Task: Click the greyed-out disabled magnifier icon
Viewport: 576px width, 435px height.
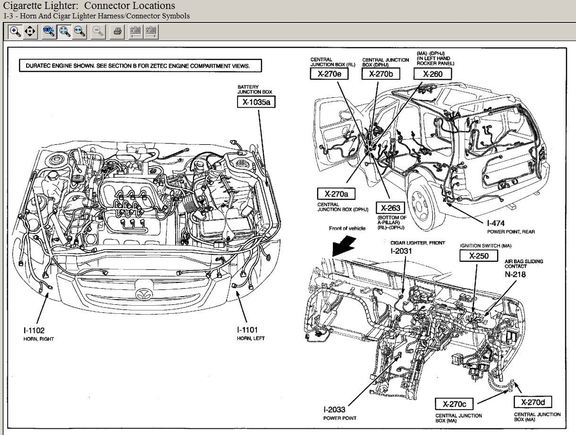Action: [x=98, y=32]
